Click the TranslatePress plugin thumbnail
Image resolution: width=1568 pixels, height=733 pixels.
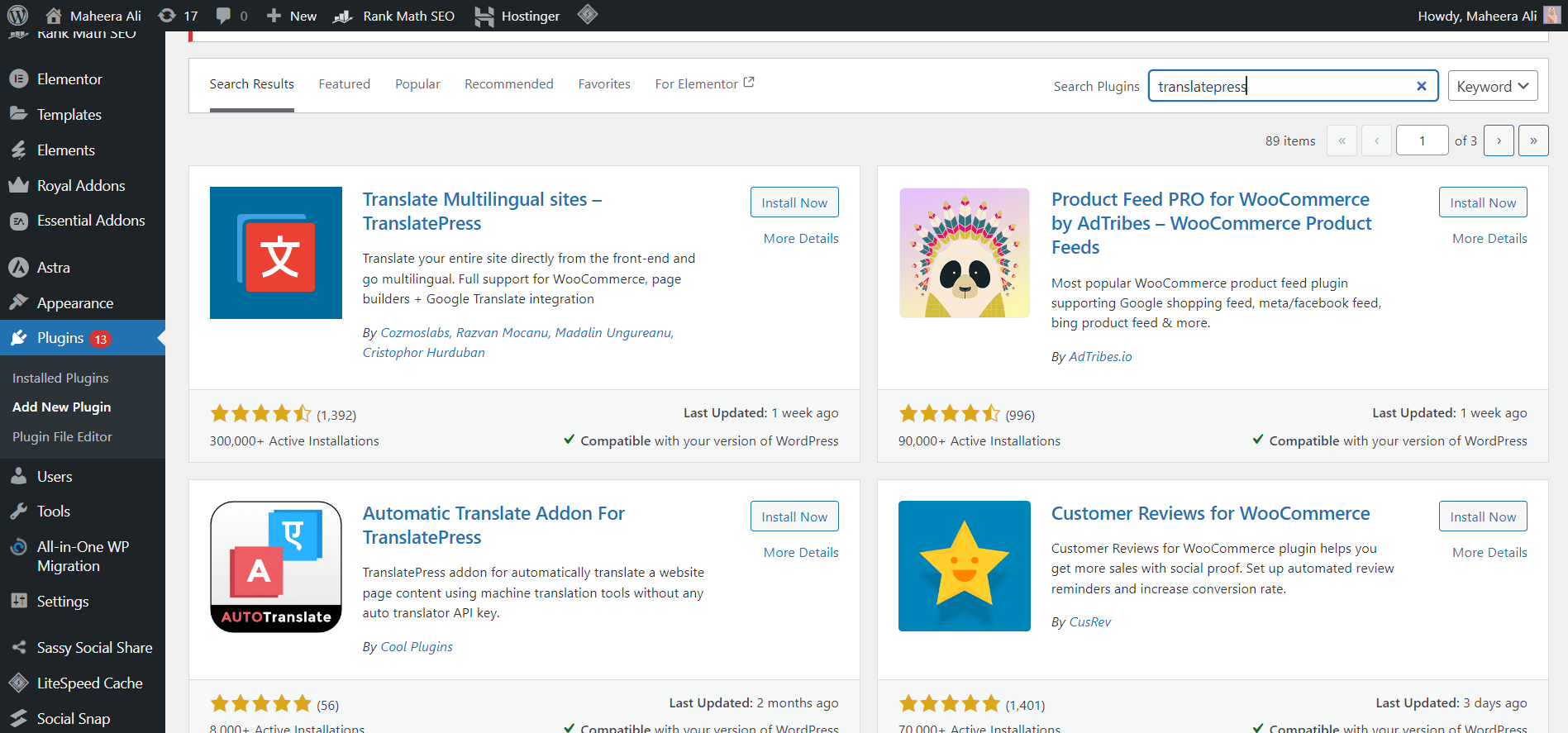click(276, 253)
